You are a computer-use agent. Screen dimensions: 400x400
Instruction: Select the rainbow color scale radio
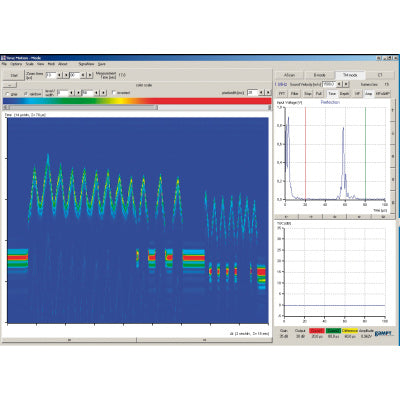[26, 94]
